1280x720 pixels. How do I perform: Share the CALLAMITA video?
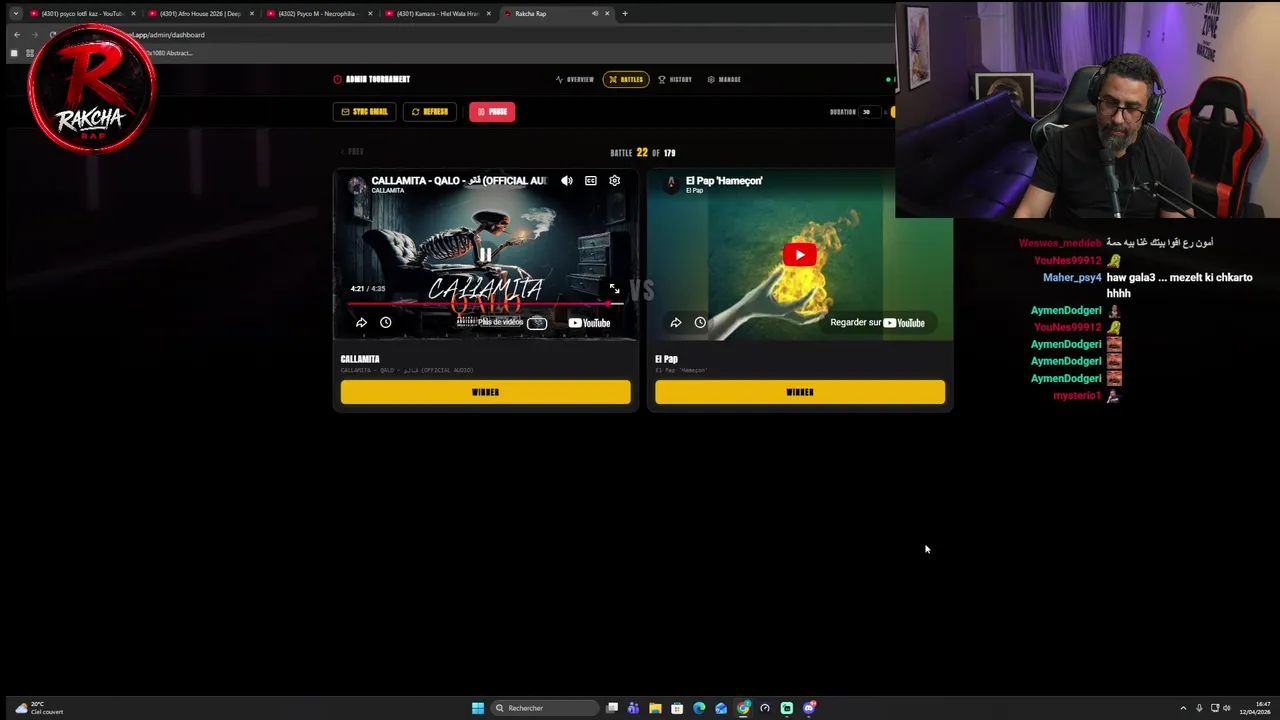(x=361, y=323)
